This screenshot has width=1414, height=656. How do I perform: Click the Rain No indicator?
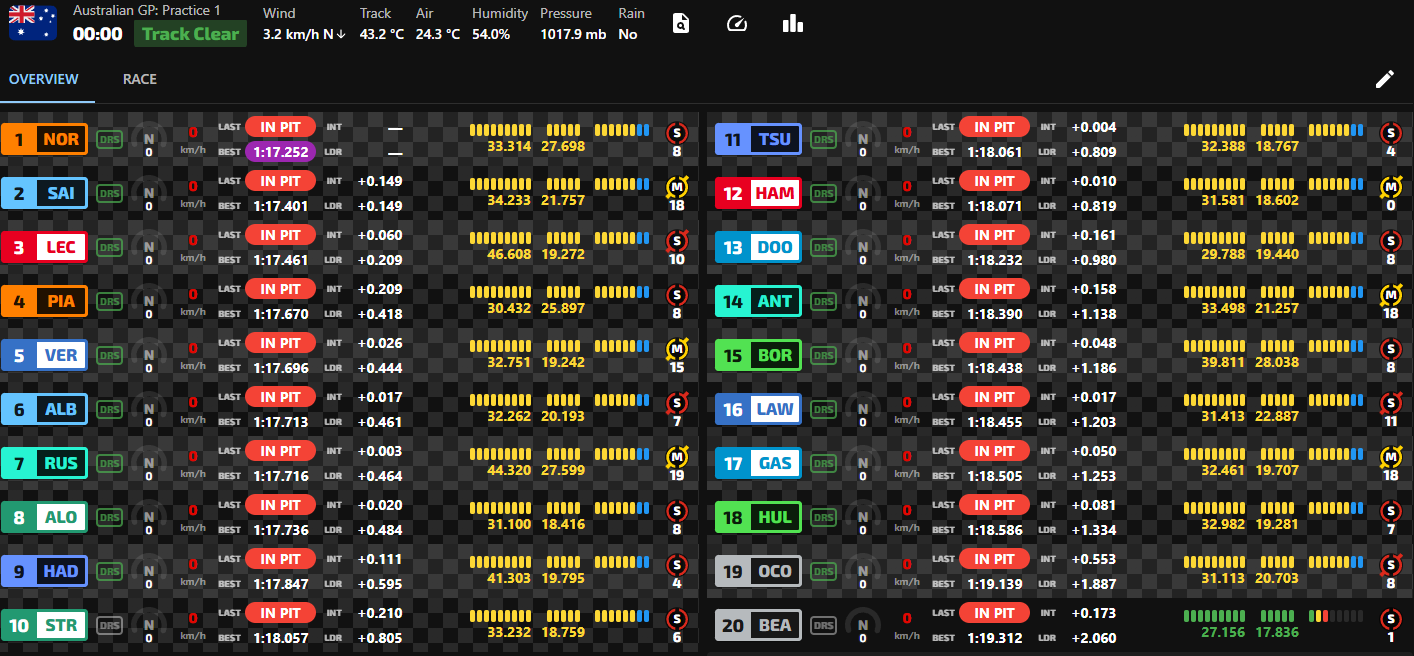[x=631, y=24]
